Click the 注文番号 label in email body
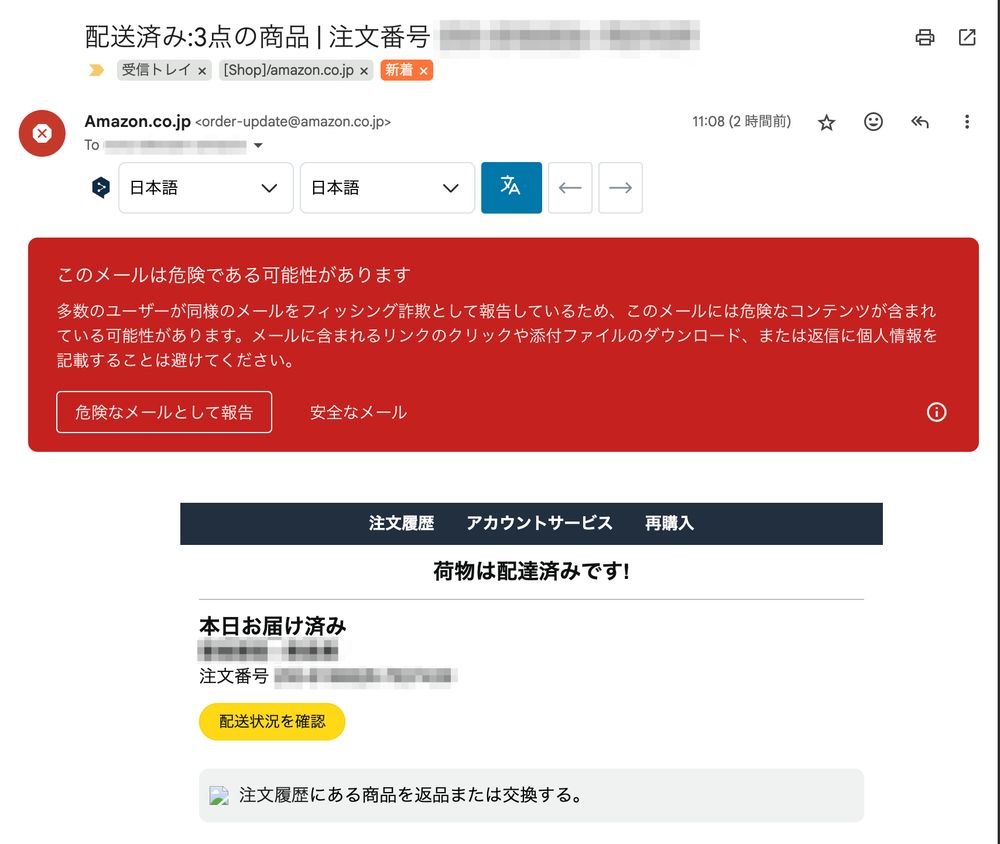 tap(233, 676)
